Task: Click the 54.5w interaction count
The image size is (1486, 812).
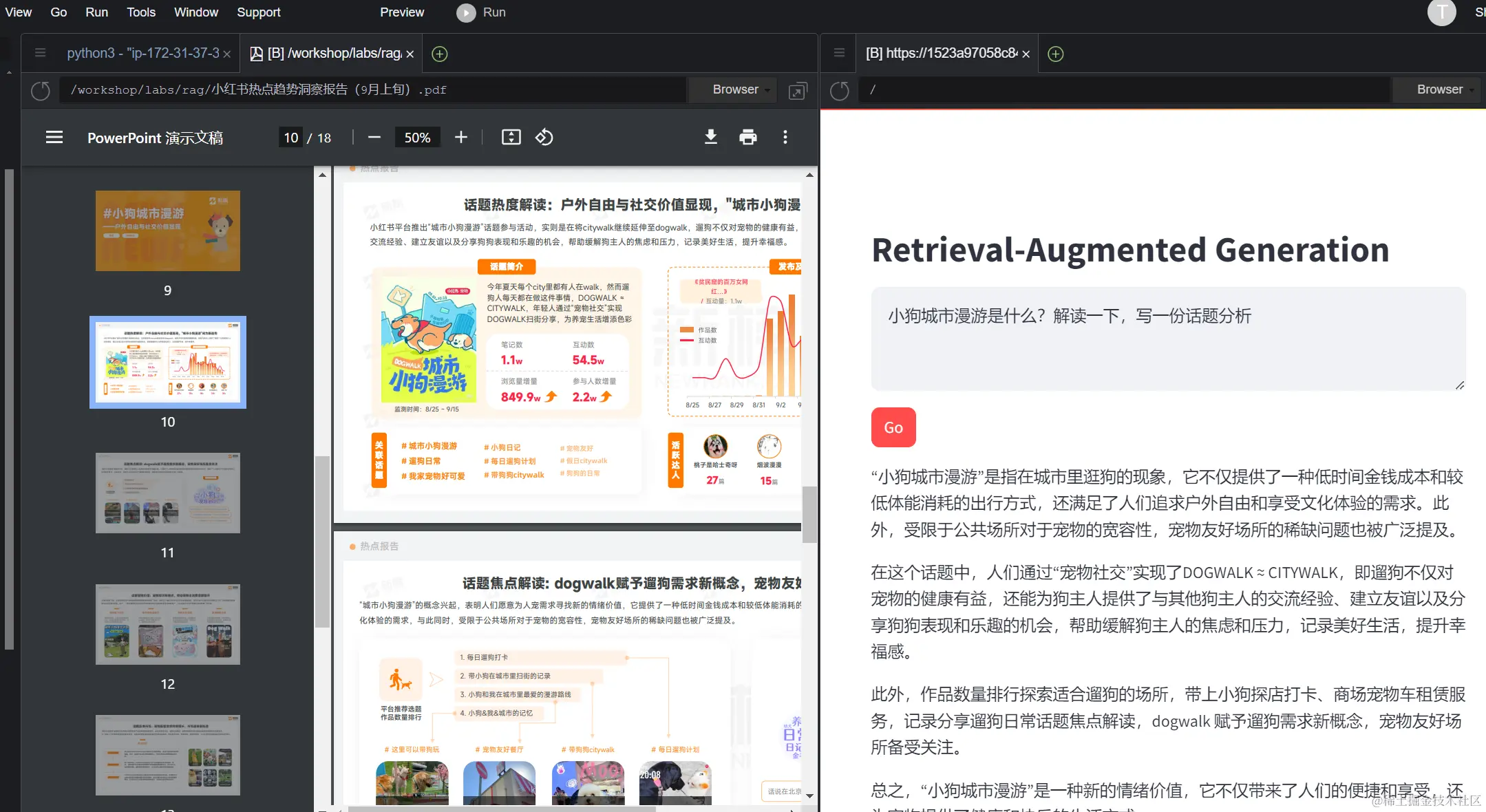Action: 588,360
